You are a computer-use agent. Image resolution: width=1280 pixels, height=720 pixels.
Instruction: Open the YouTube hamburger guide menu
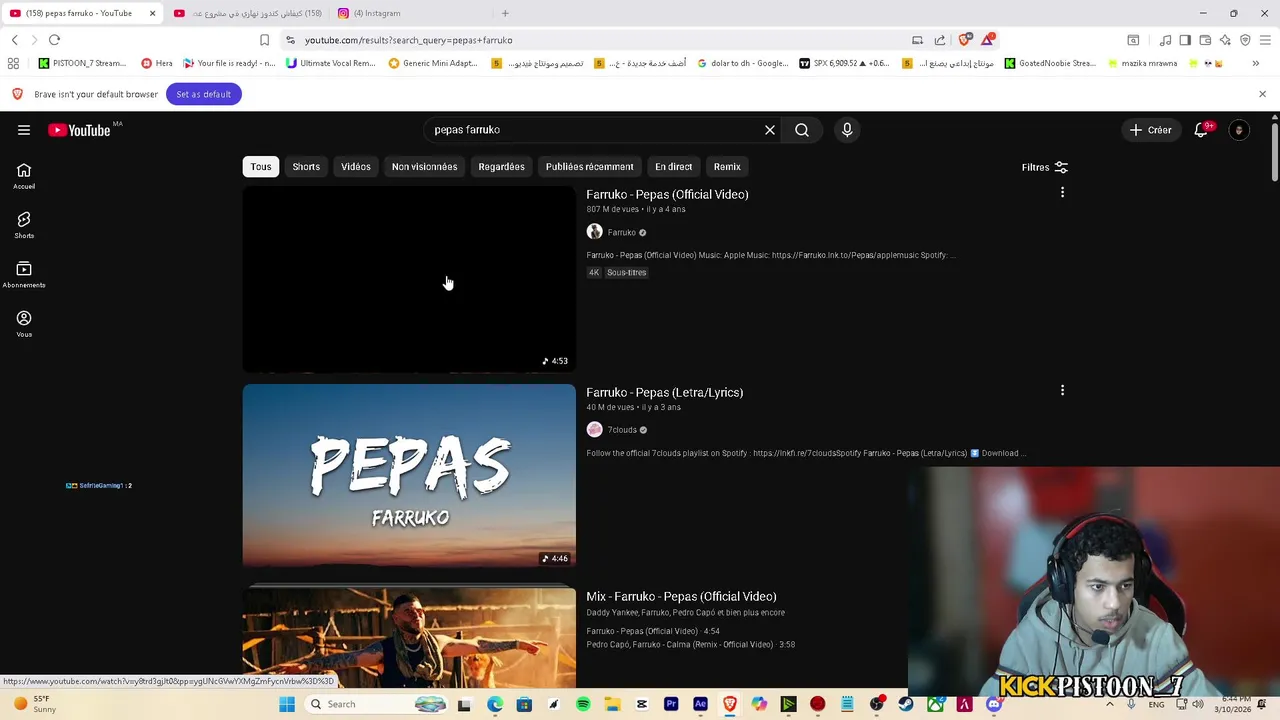24,130
